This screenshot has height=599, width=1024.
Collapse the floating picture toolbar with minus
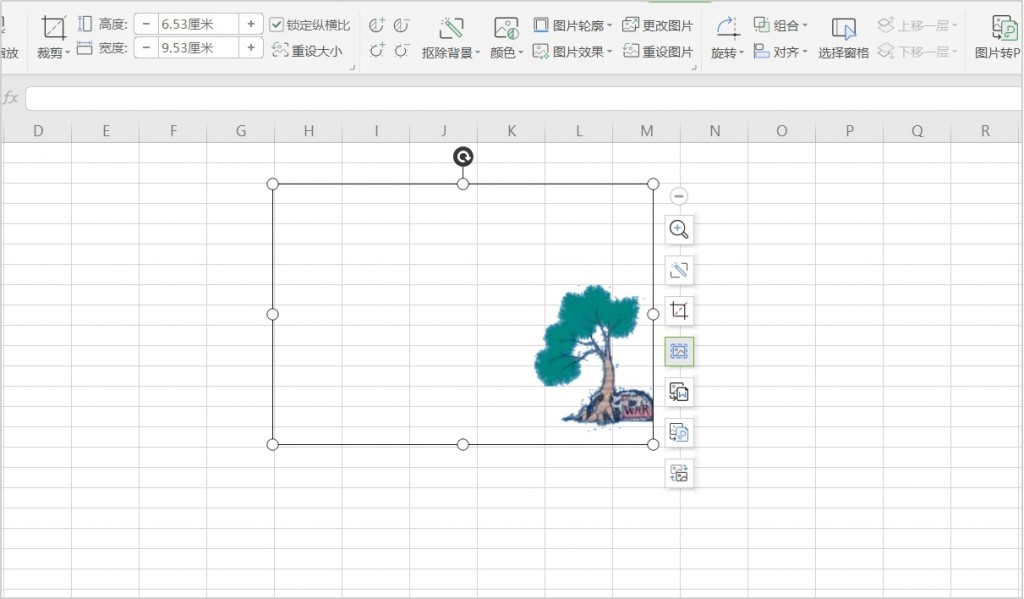pos(679,196)
